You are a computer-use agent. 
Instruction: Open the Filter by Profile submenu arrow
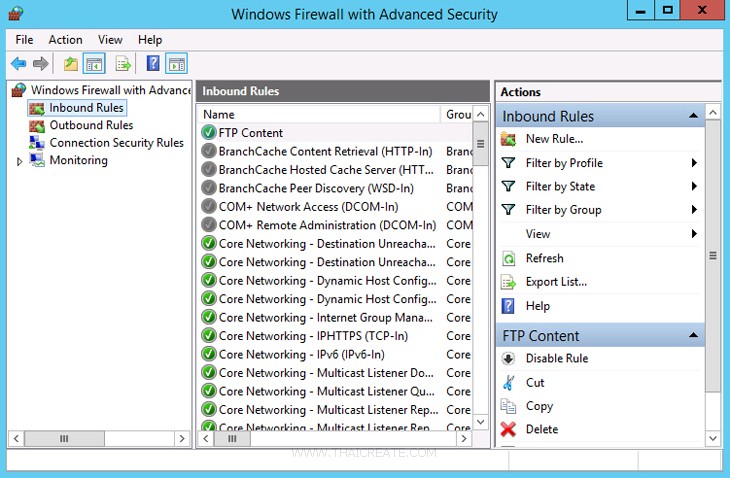coord(694,163)
